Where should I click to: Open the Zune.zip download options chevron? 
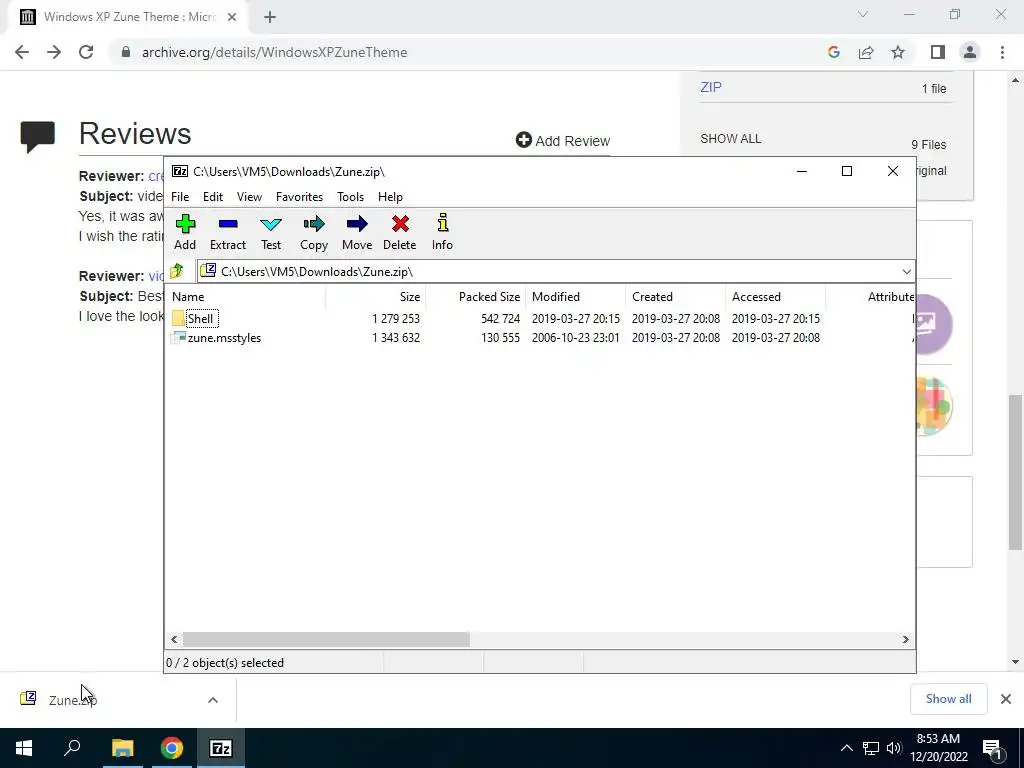[x=213, y=700]
